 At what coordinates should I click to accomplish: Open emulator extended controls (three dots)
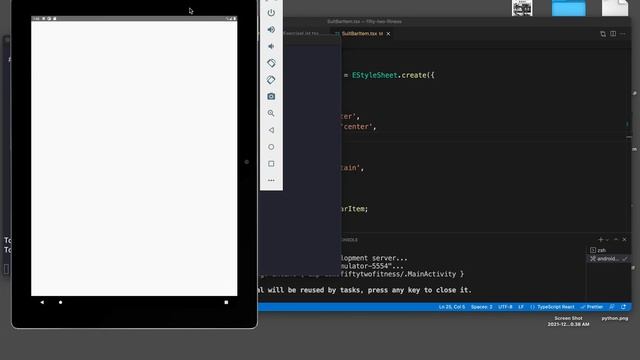pyautogui.click(x=271, y=180)
